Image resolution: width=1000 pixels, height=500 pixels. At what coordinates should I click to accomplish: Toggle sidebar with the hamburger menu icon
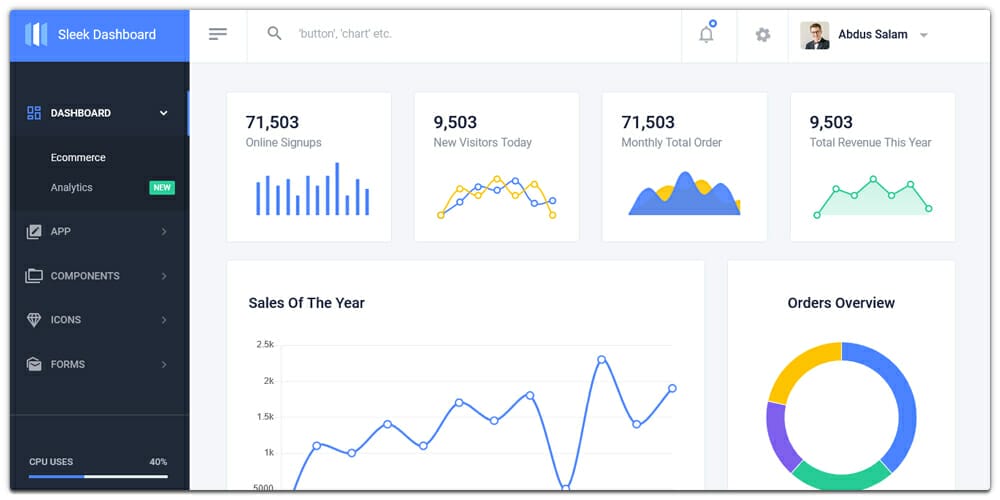point(218,35)
